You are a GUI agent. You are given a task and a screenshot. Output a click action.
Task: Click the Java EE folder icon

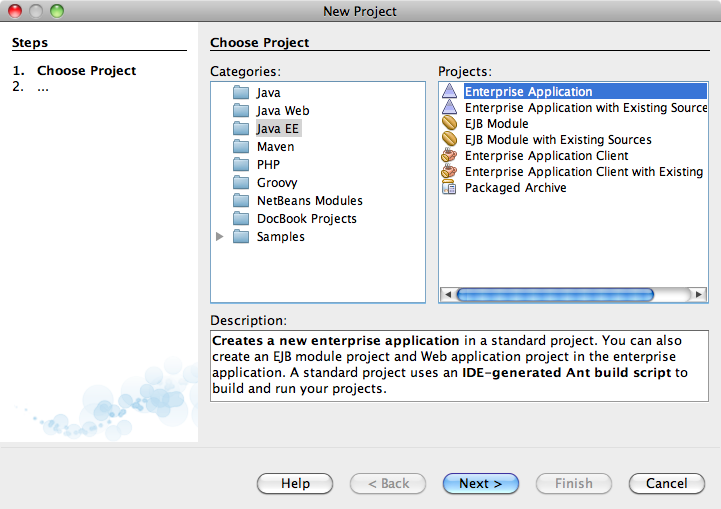click(241, 129)
